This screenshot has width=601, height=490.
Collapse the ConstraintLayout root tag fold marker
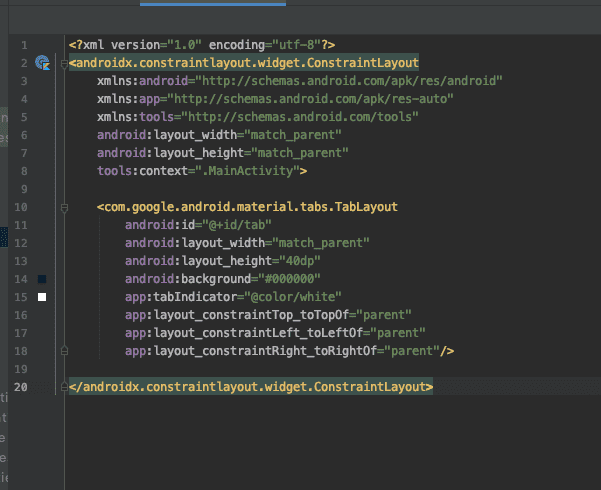63,62
